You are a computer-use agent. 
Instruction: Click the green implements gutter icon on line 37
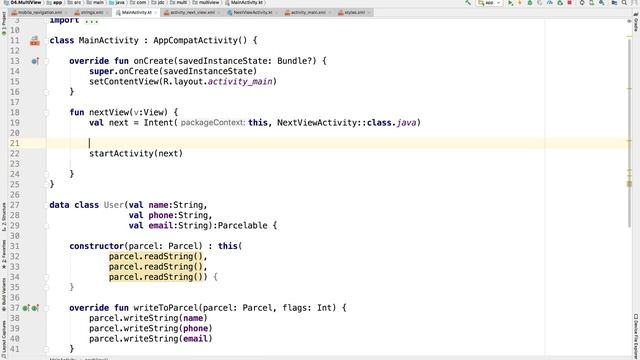(x=26, y=308)
